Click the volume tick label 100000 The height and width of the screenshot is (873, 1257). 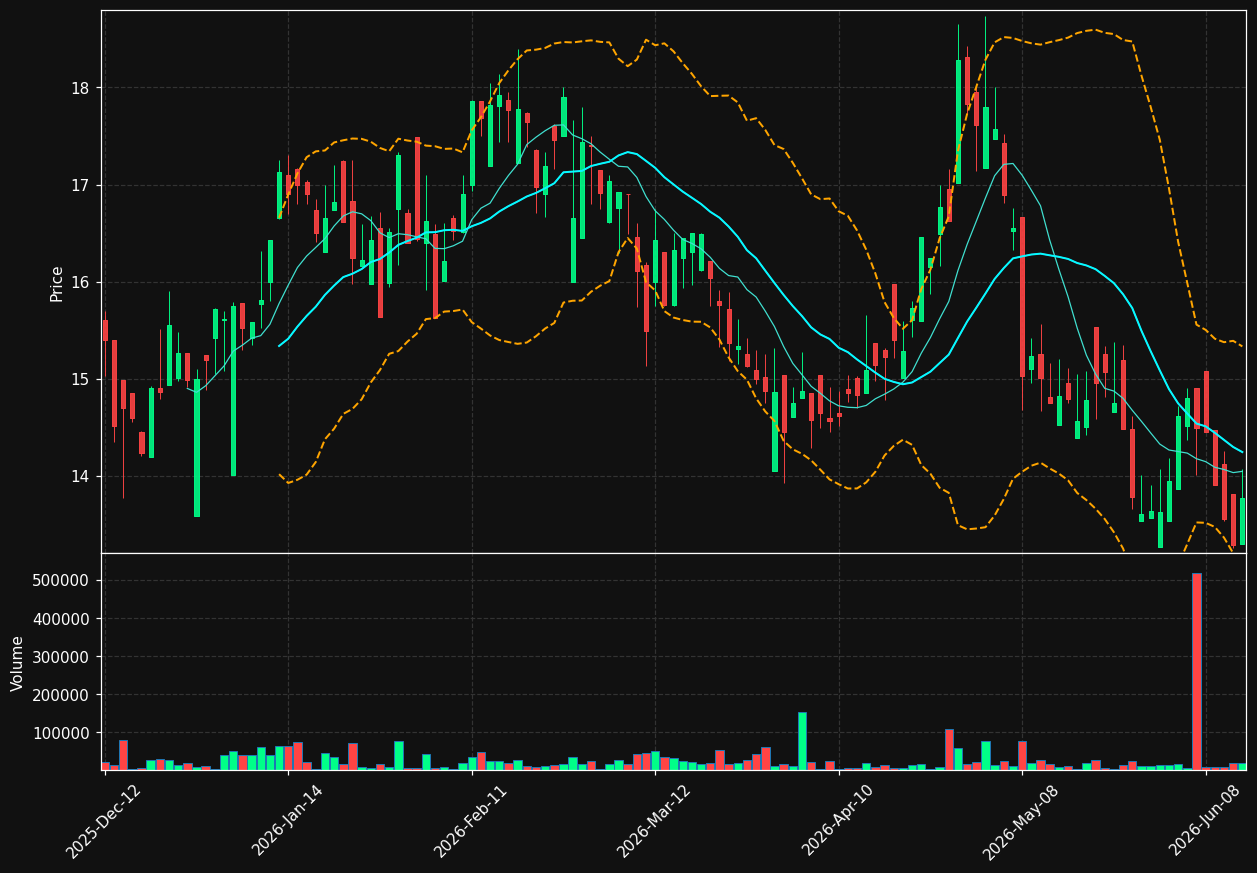[x=62, y=733]
